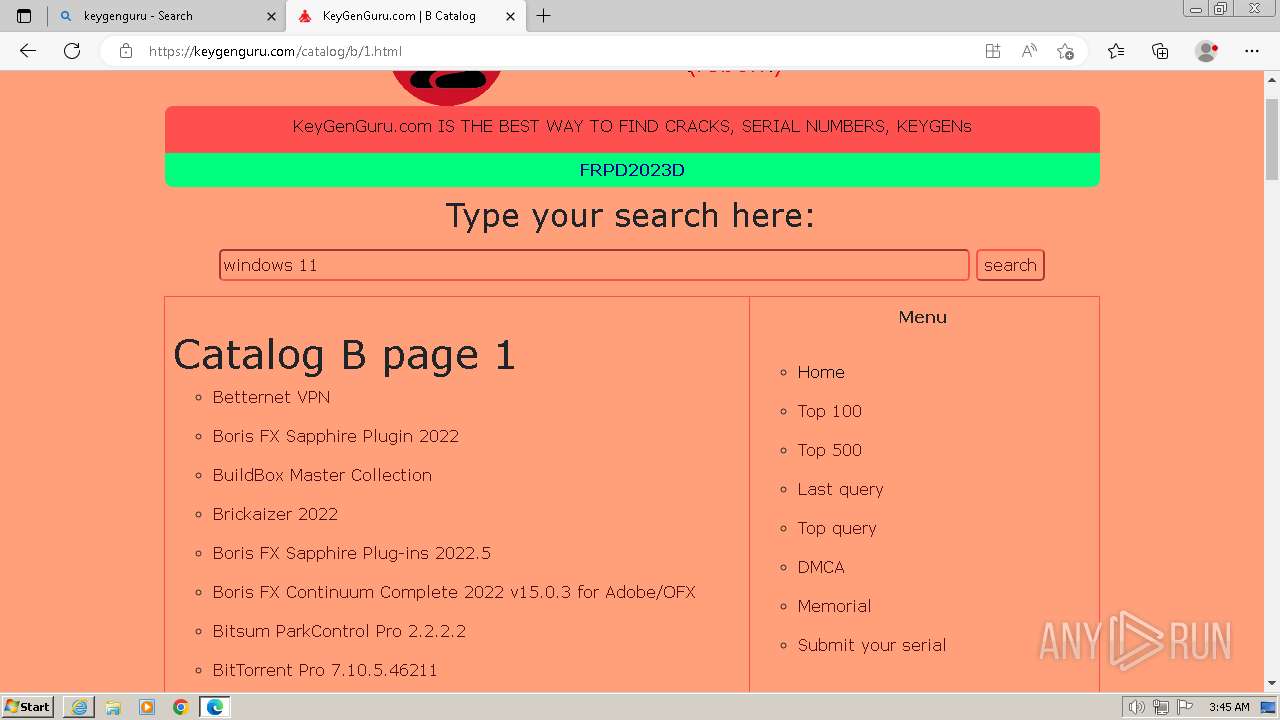Click the FRPD2023D green banner link

pos(632,170)
